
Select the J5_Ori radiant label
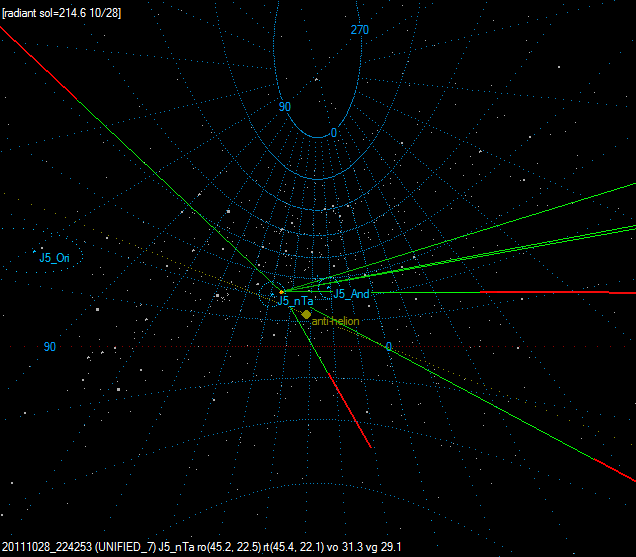[x=54, y=258]
